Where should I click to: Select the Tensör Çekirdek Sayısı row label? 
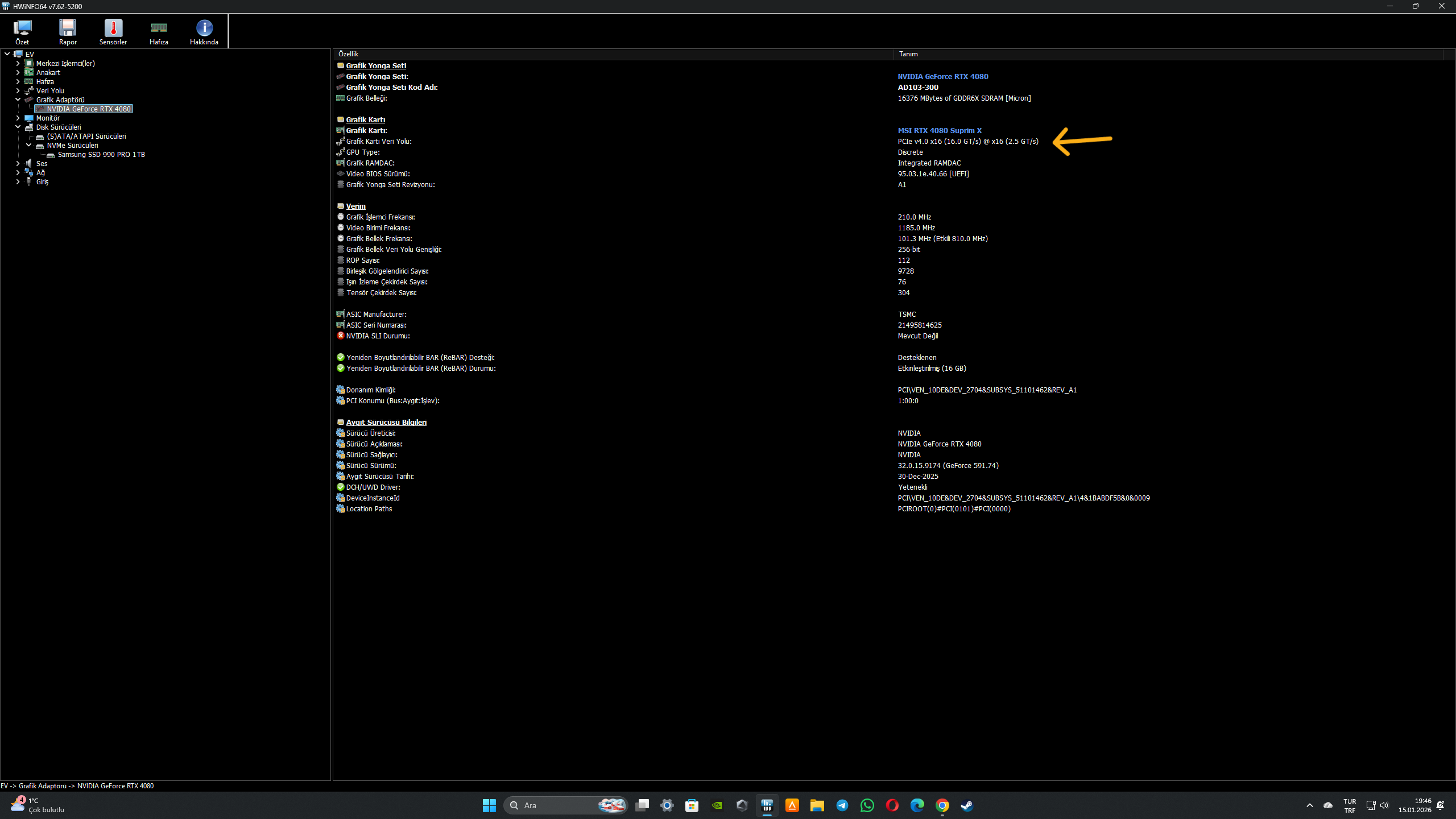coord(381,292)
